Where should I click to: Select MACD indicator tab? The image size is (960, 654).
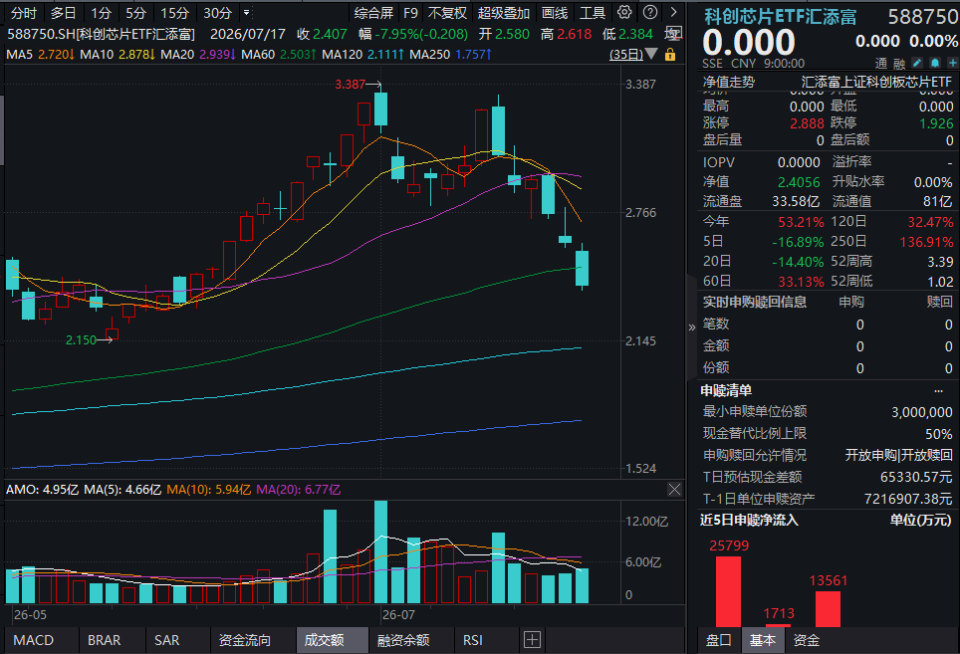coord(34,640)
